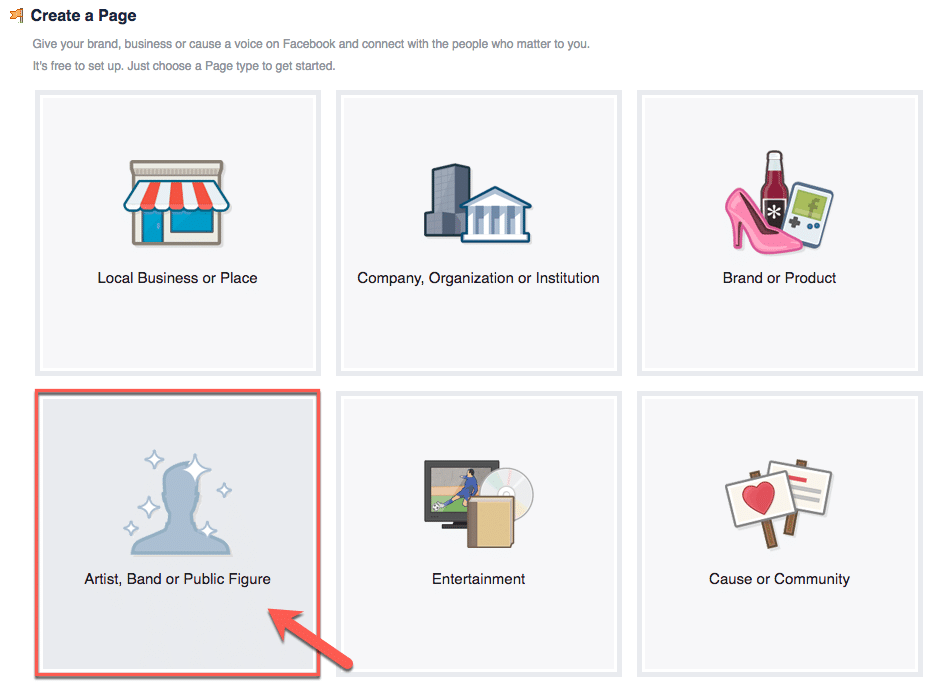945x690 pixels.
Task: Click the sparkling silhouette public figure icon
Action: (178, 503)
